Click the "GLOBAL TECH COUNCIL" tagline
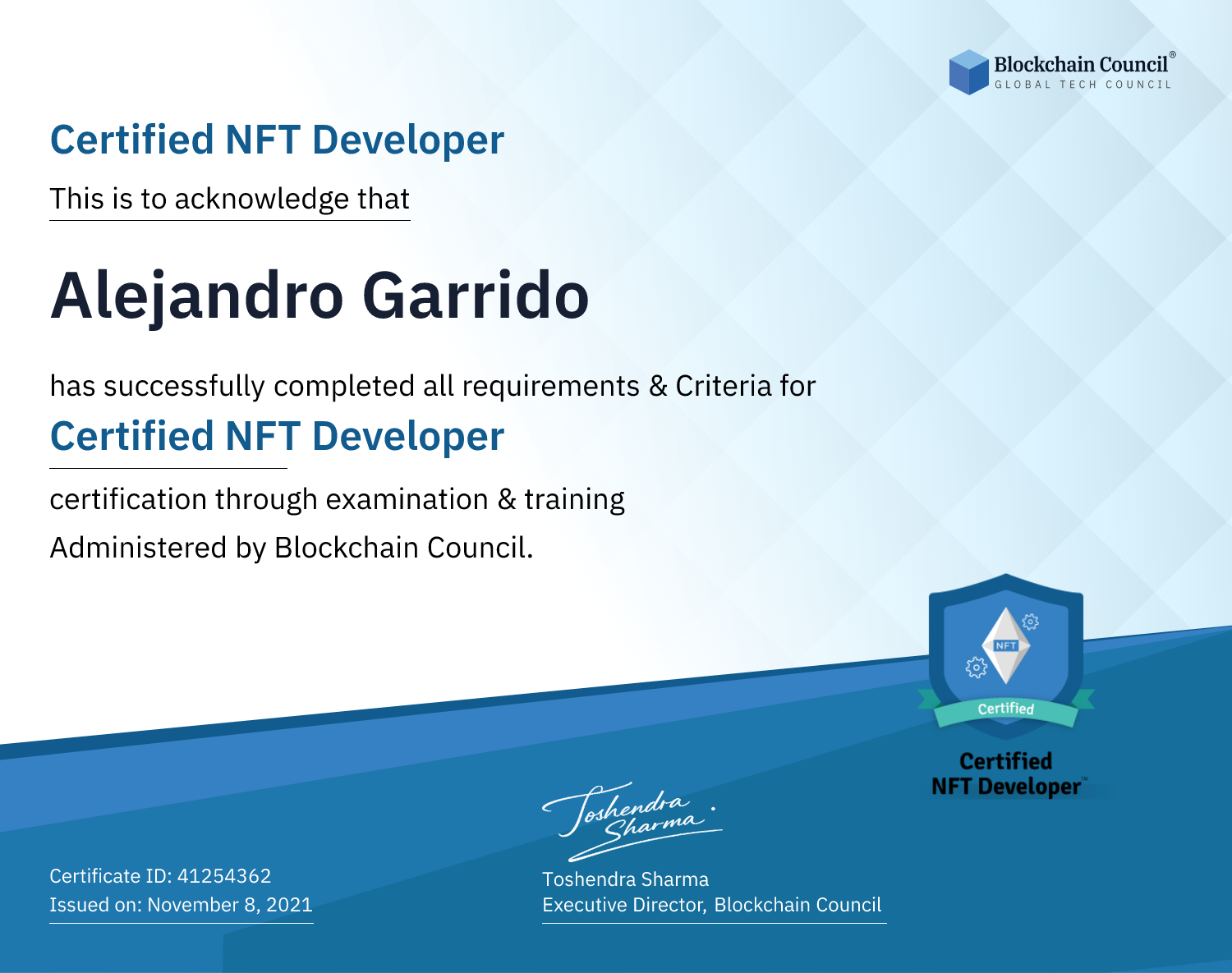The width and height of the screenshot is (1232, 973). [x=1083, y=85]
